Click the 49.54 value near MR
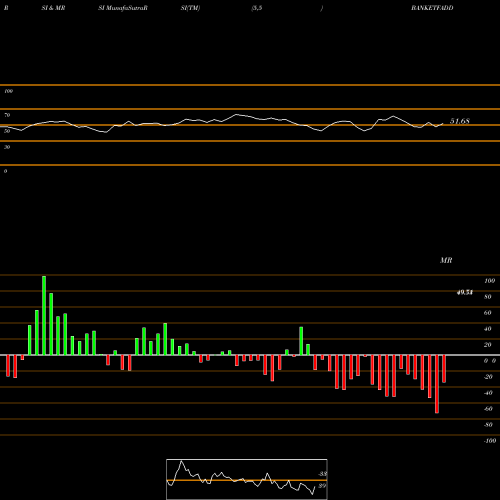 click(465, 292)
